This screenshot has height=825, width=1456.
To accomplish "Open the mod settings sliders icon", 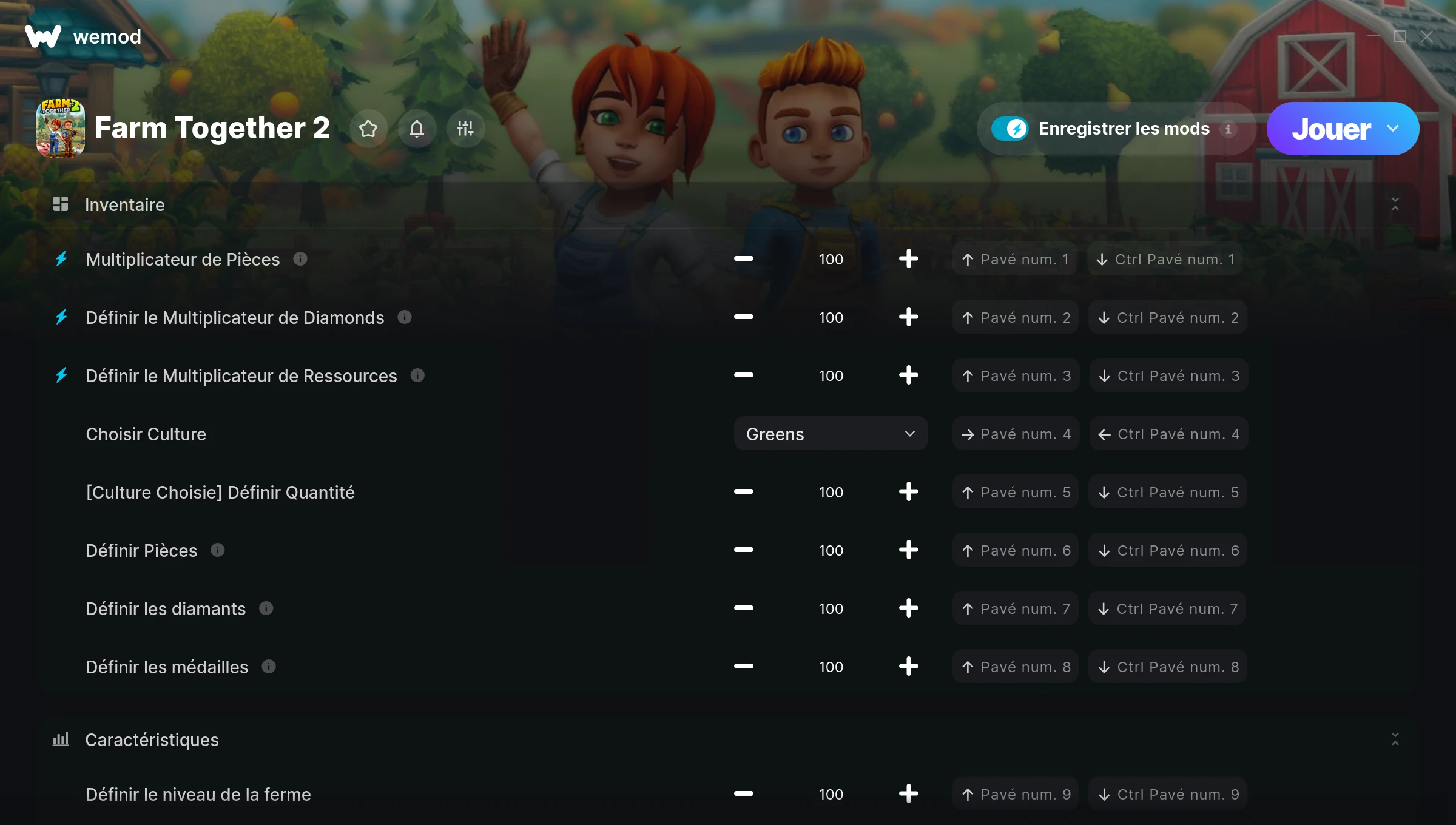I will (x=465, y=129).
